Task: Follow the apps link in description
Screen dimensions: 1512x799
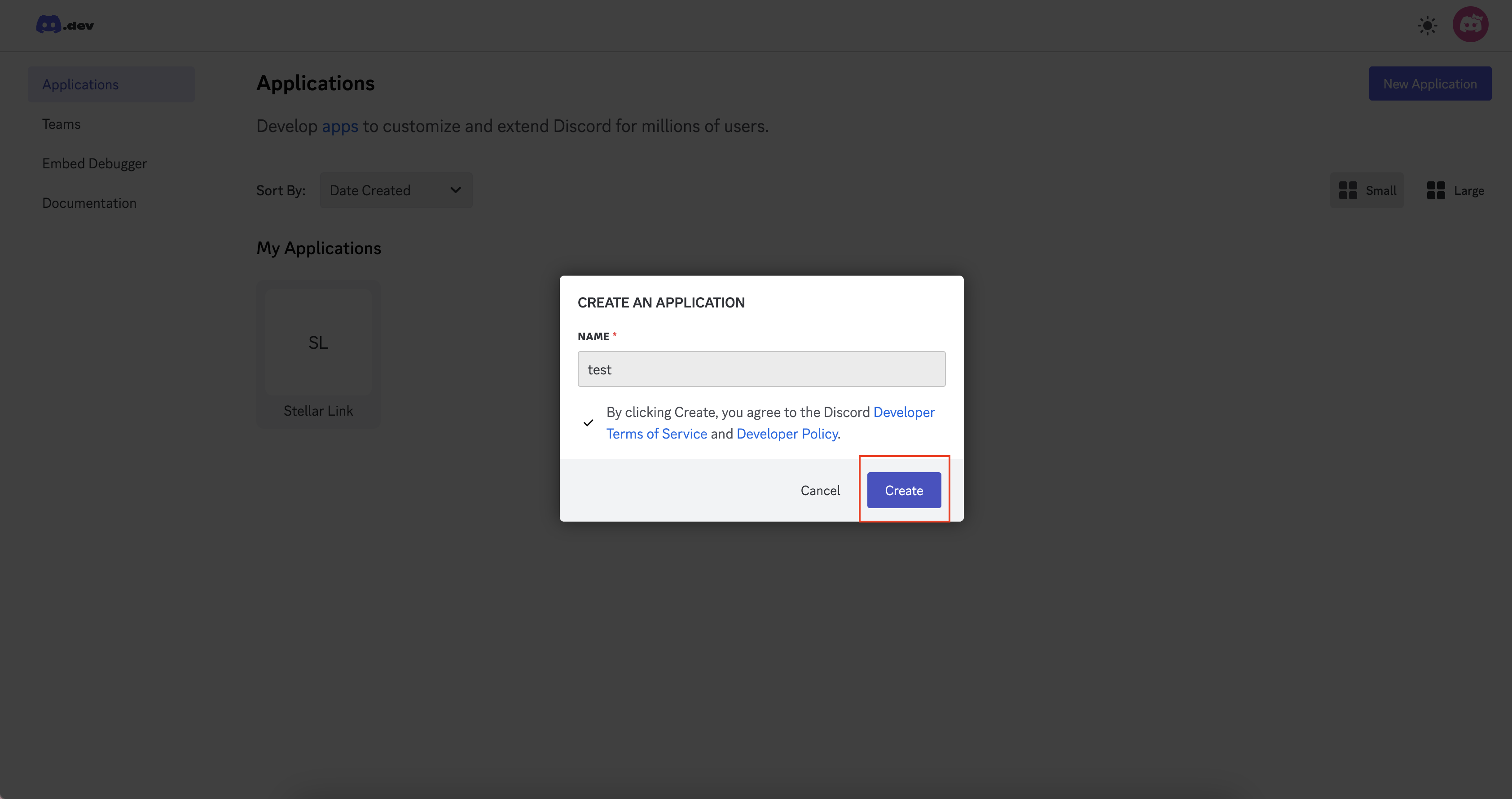Action: [x=340, y=126]
